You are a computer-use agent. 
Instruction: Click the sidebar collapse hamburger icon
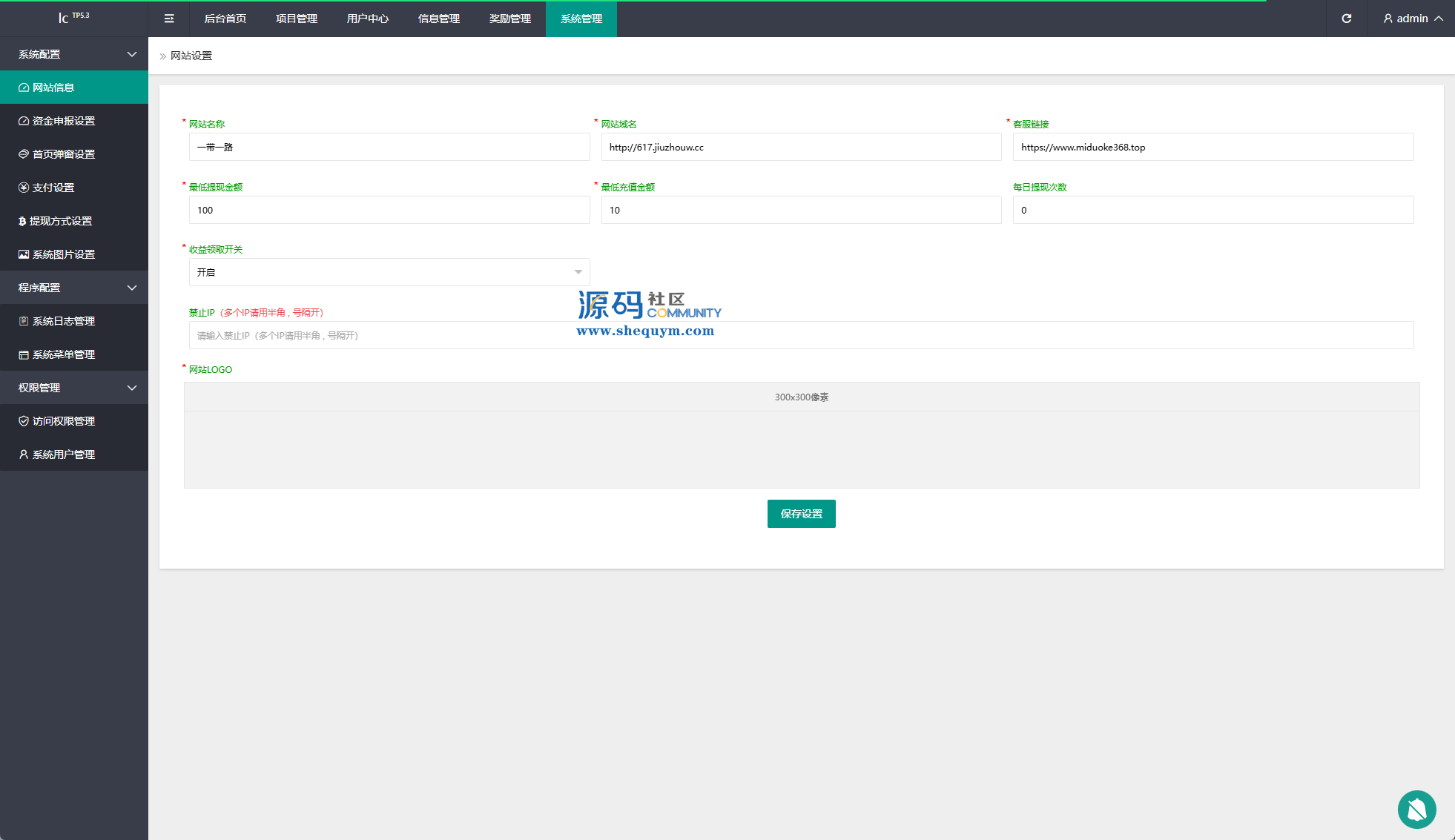(169, 19)
